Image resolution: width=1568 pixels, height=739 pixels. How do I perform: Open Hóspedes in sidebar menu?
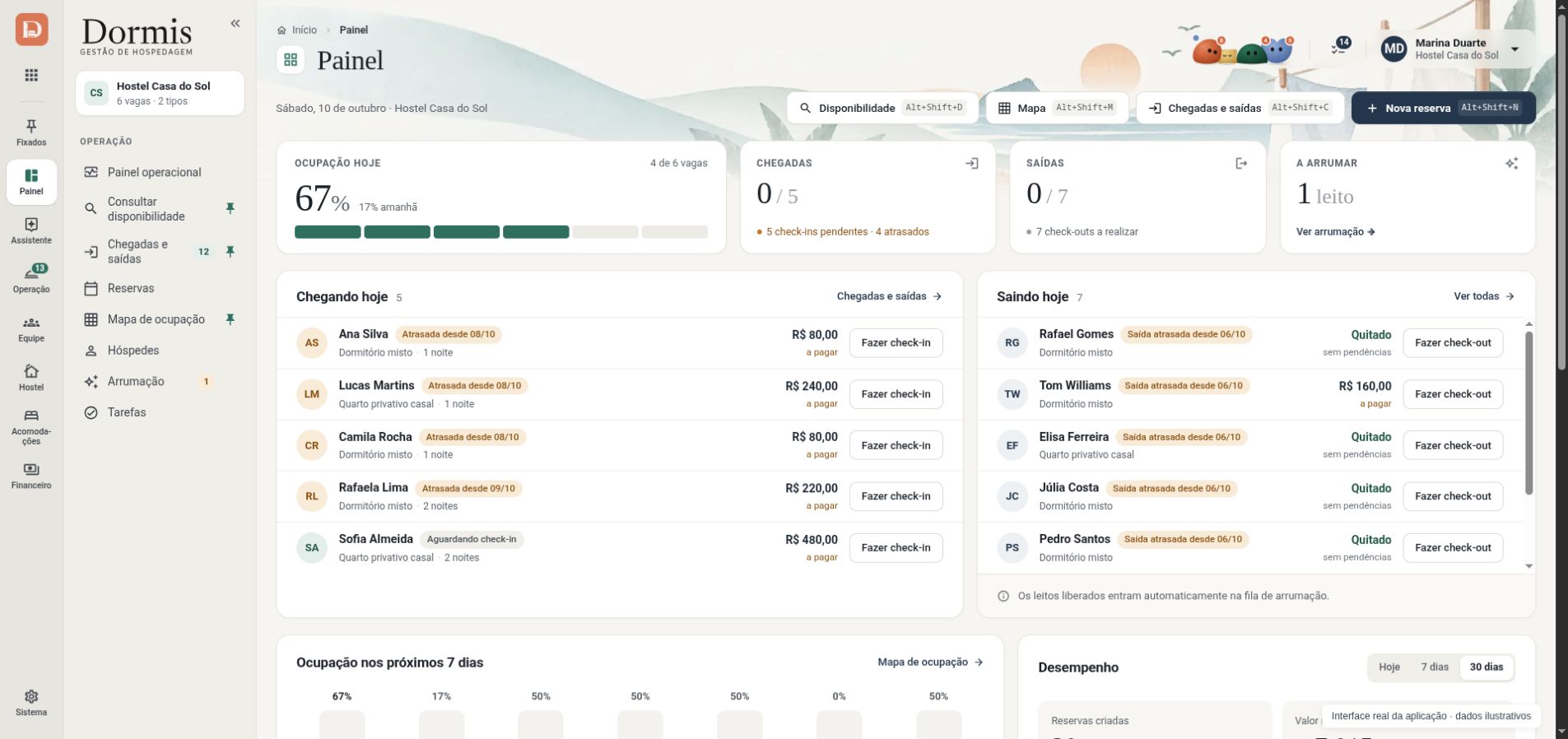[x=160, y=351]
